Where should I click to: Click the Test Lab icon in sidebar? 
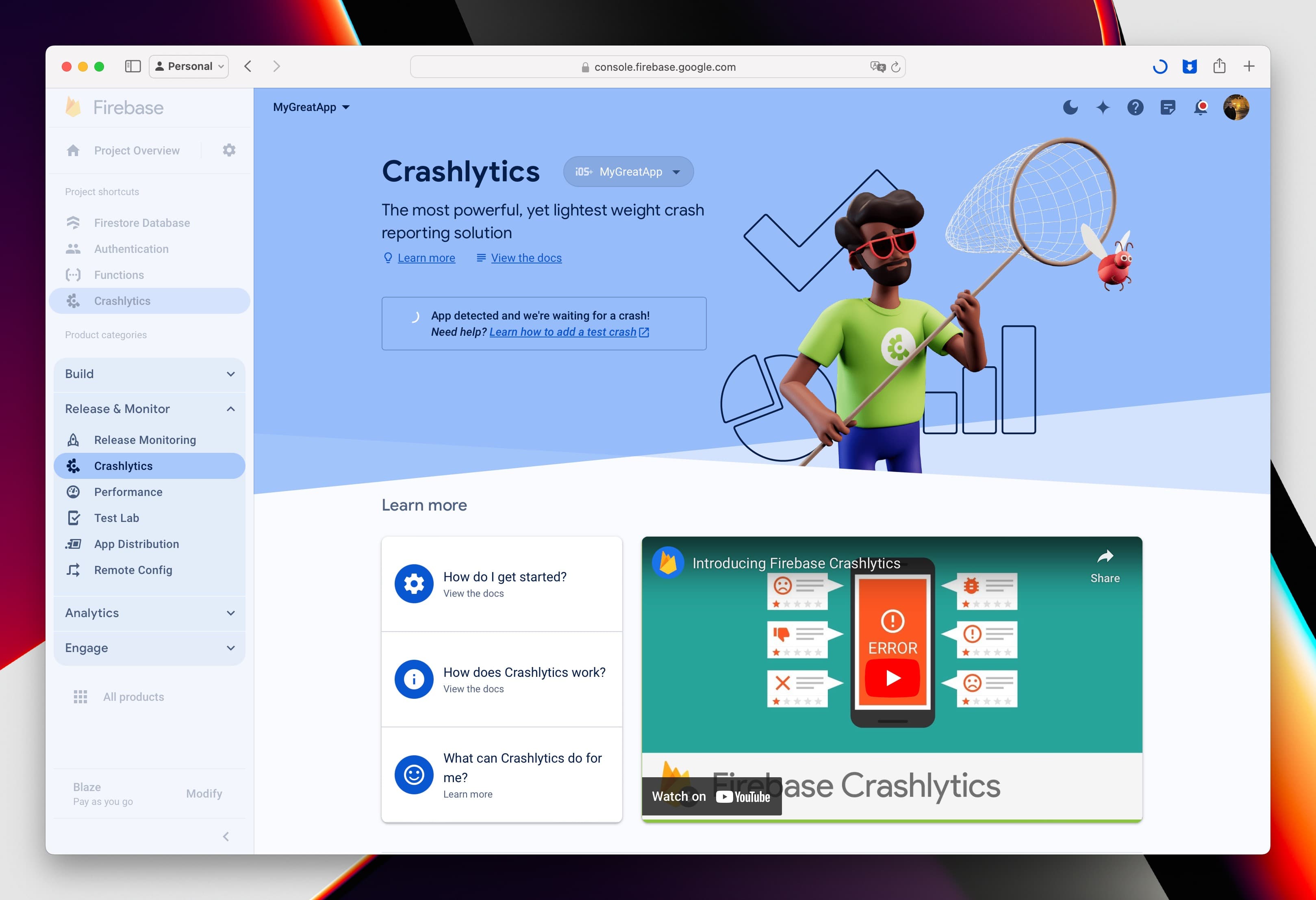click(74, 518)
